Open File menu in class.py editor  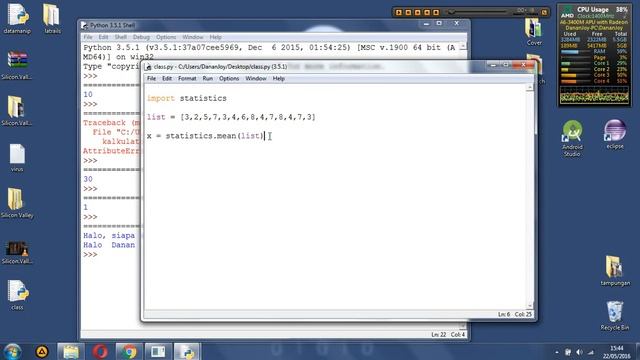tap(151, 78)
